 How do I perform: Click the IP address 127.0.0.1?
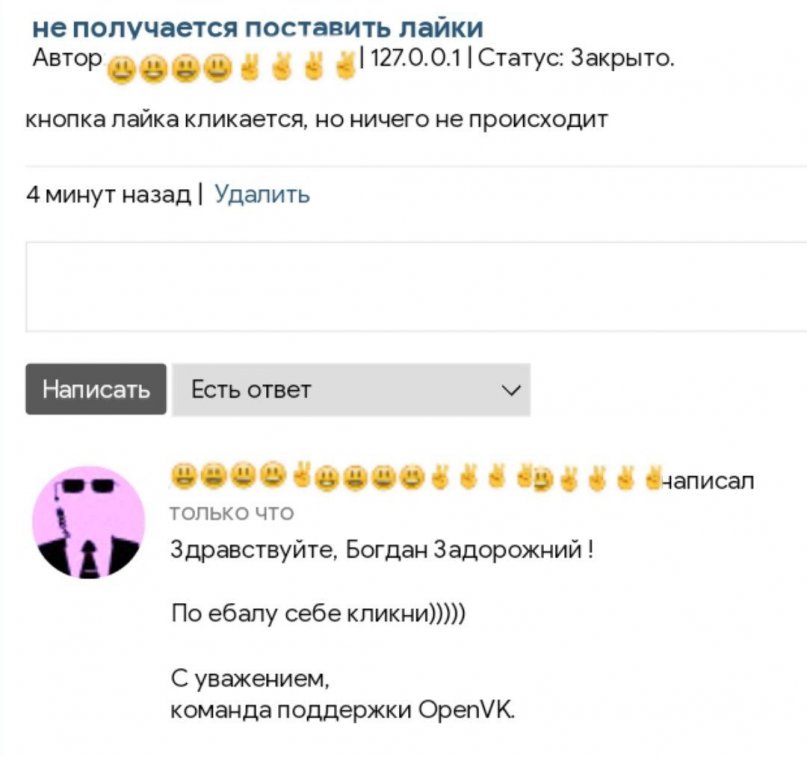(x=415, y=58)
